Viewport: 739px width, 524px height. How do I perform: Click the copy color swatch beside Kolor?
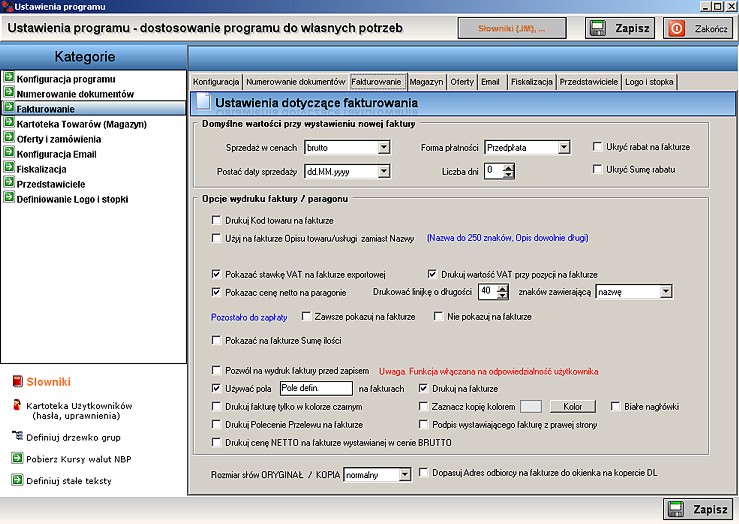(x=531, y=406)
